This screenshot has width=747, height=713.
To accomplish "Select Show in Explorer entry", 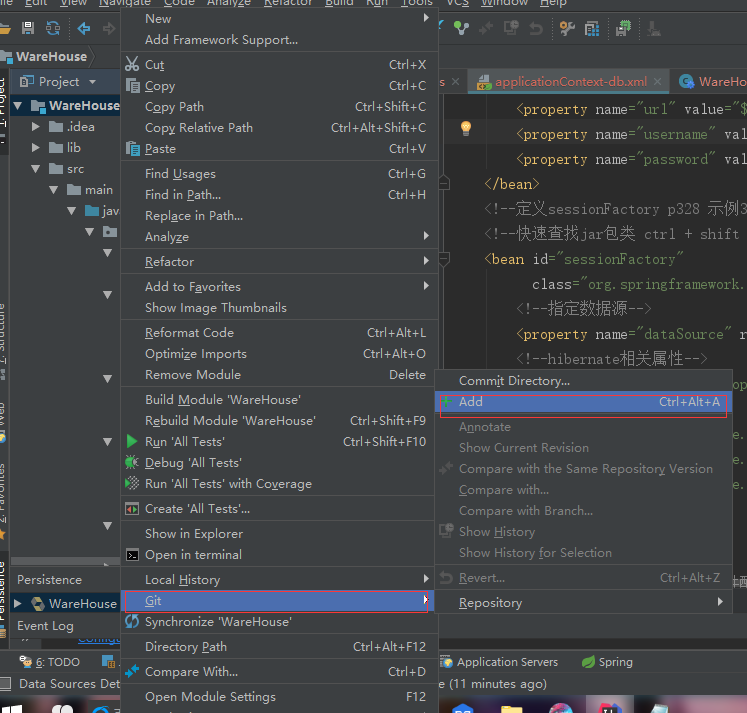I will coord(279,533).
